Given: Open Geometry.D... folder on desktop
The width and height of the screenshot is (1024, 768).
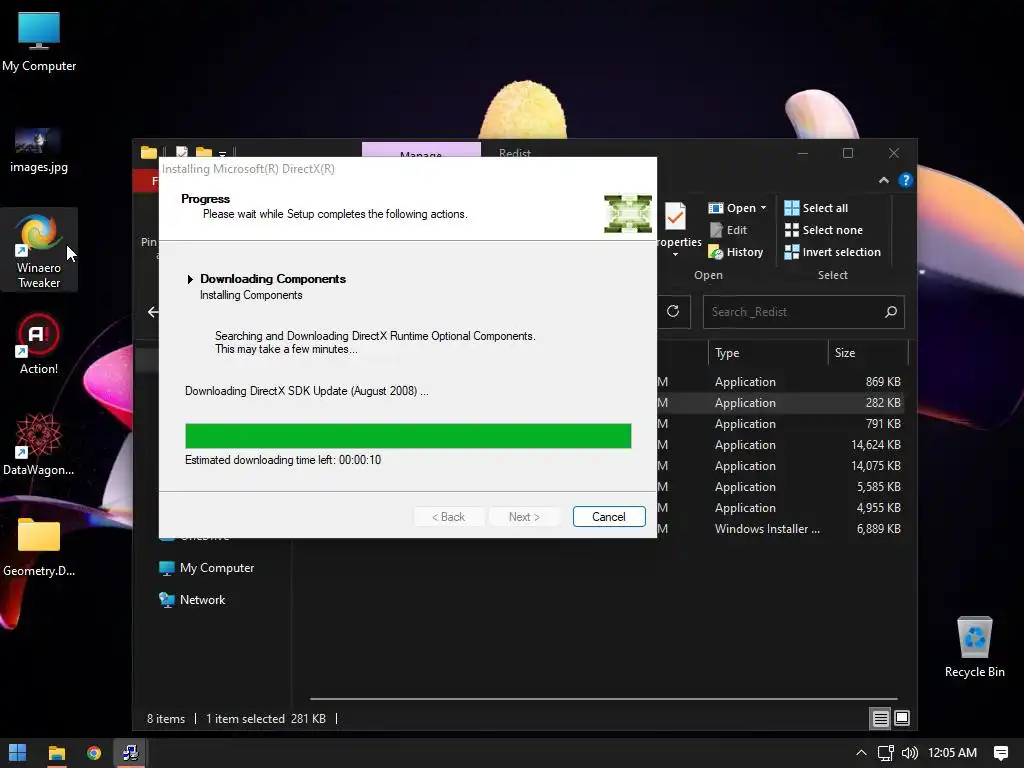Looking at the screenshot, I should coord(39,547).
